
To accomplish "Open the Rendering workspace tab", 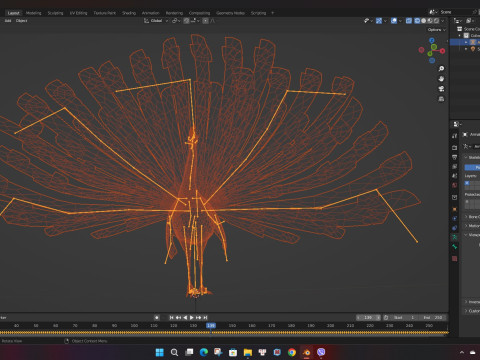I will [174, 13].
